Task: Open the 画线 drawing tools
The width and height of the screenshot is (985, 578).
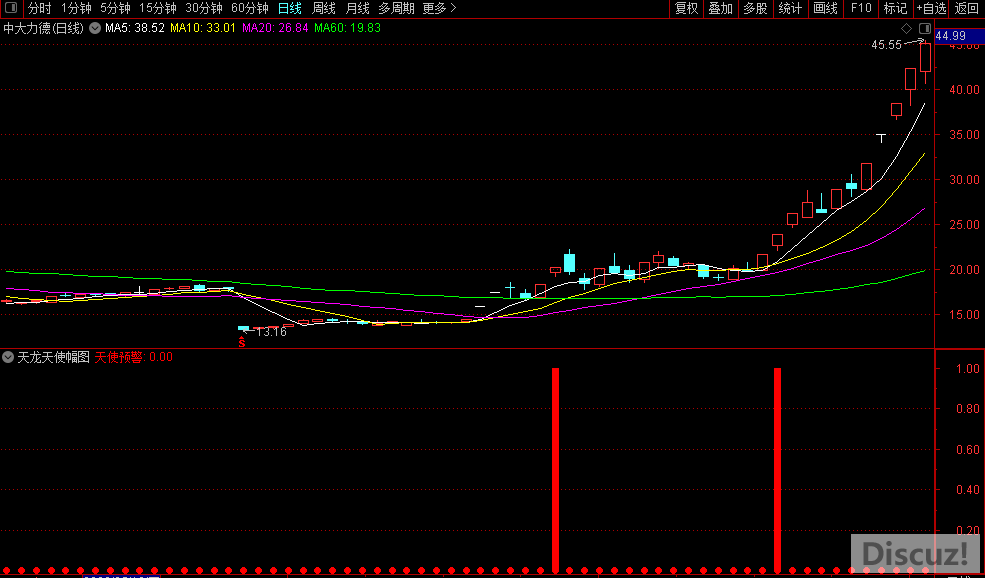Action: (825, 8)
